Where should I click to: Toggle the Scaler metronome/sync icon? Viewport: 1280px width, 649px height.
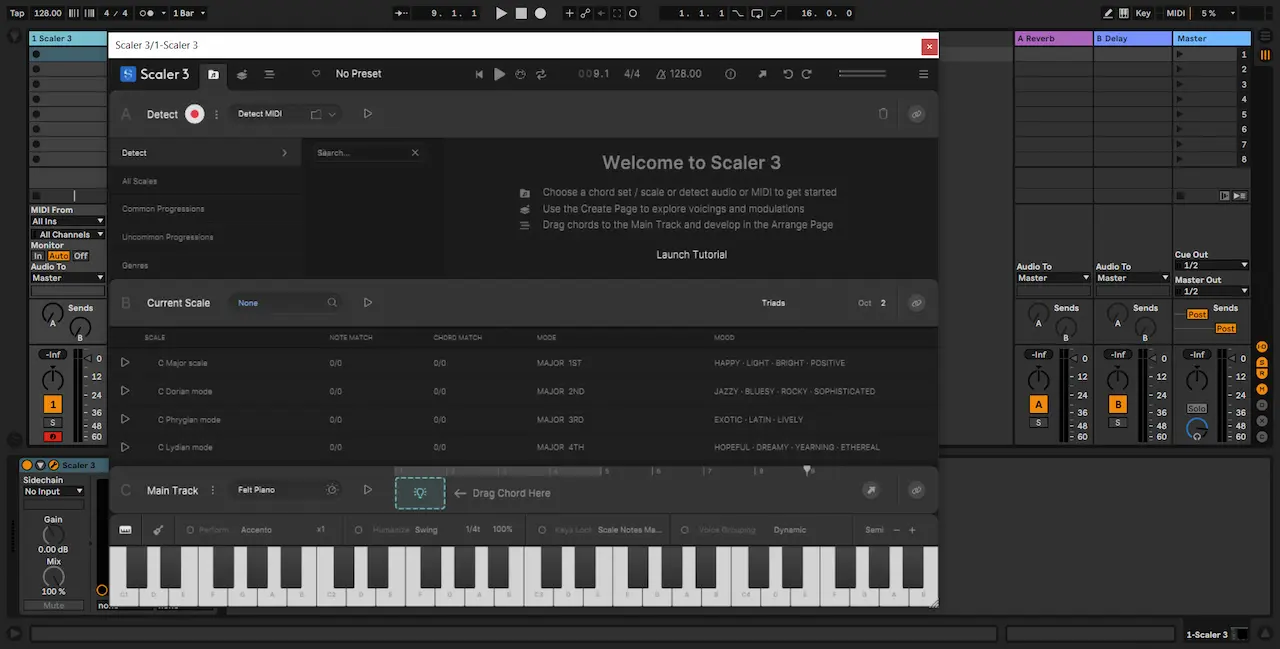point(520,74)
